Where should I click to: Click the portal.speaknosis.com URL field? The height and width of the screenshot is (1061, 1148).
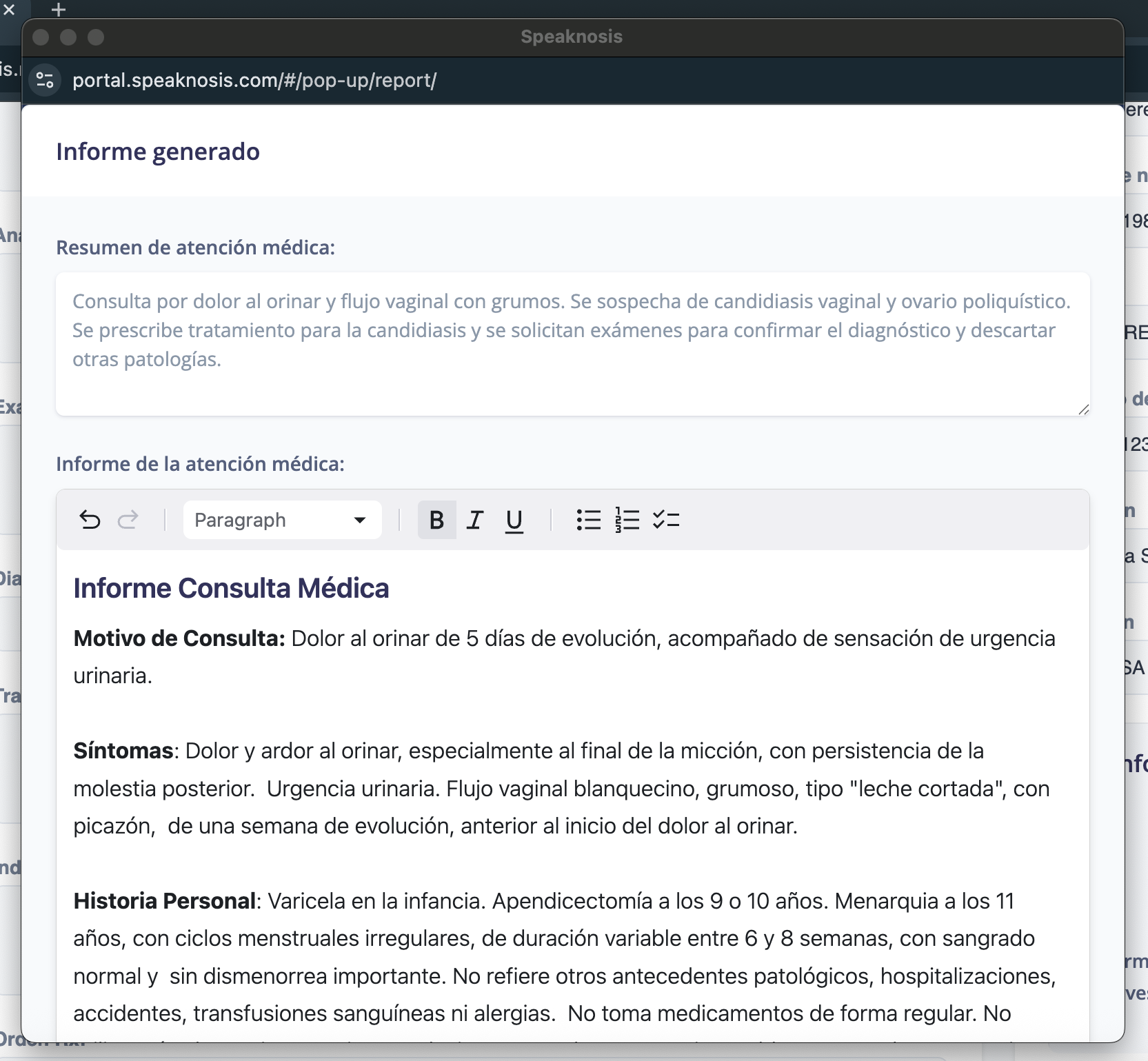tap(254, 80)
